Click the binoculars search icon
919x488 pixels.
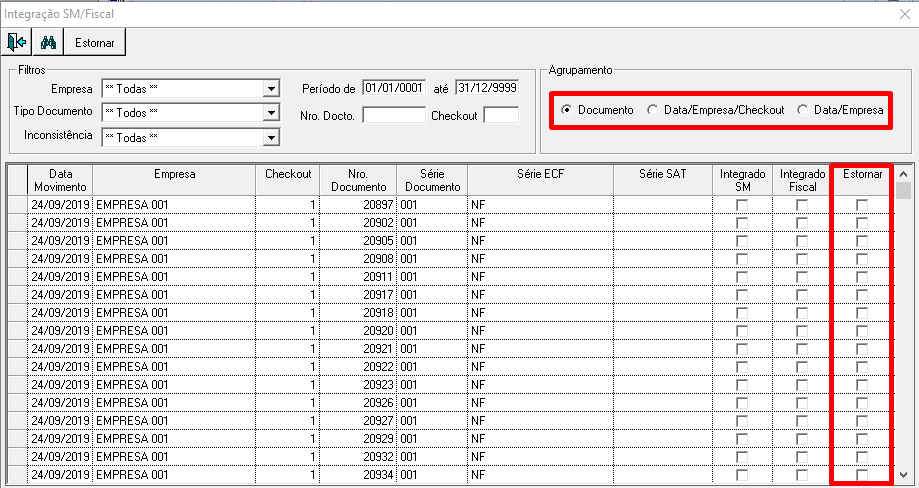tap(47, 42)
